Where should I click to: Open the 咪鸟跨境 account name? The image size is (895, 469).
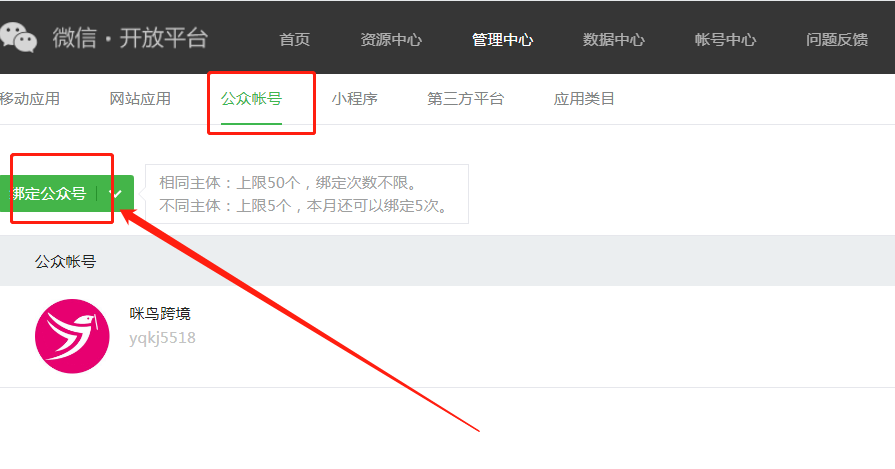tap(160, 313)
